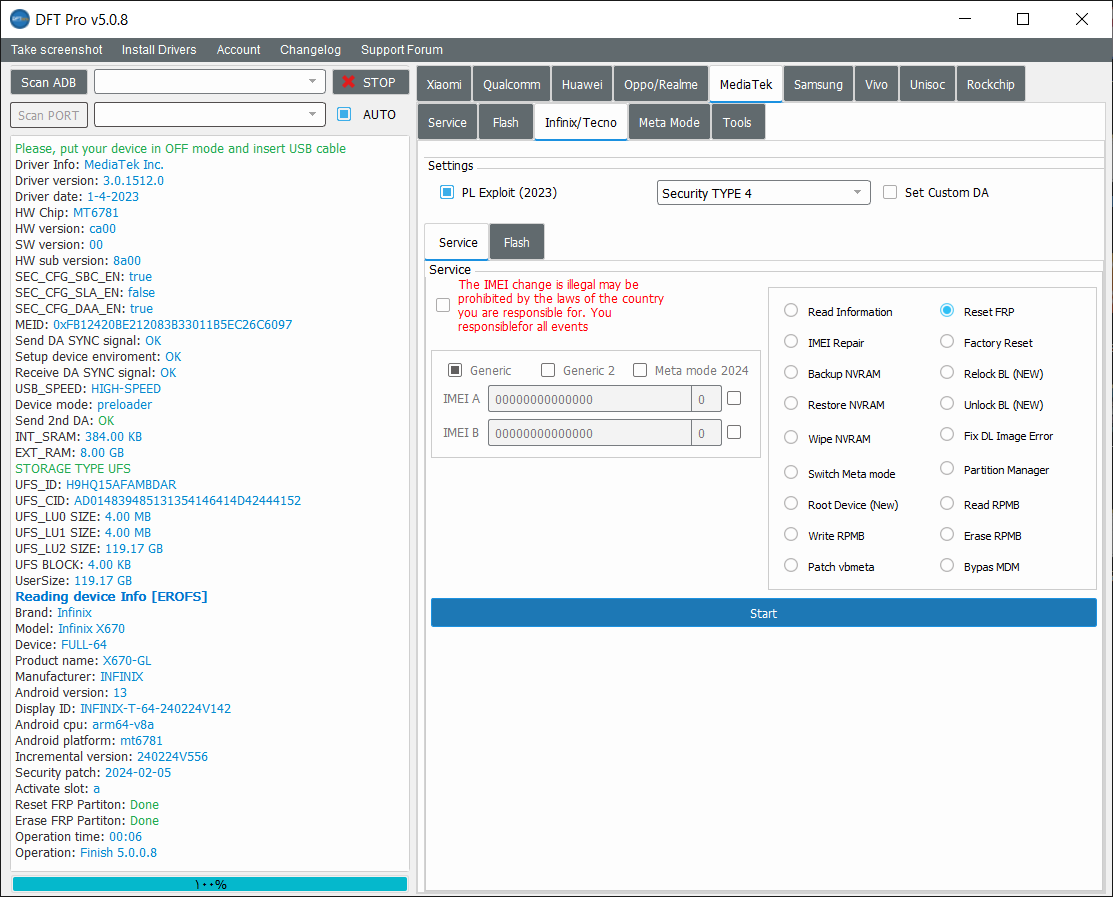Open Install Drivers menu
The width and height of the screenshot is (1113, 897).
(x=159, y=50)
